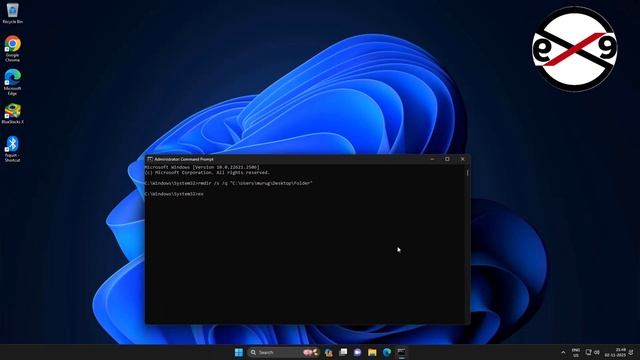Click the current C:\Windows\System32 prompt line
The width and height of the screenshot is (640, 360).
click(x=174, y=194)
